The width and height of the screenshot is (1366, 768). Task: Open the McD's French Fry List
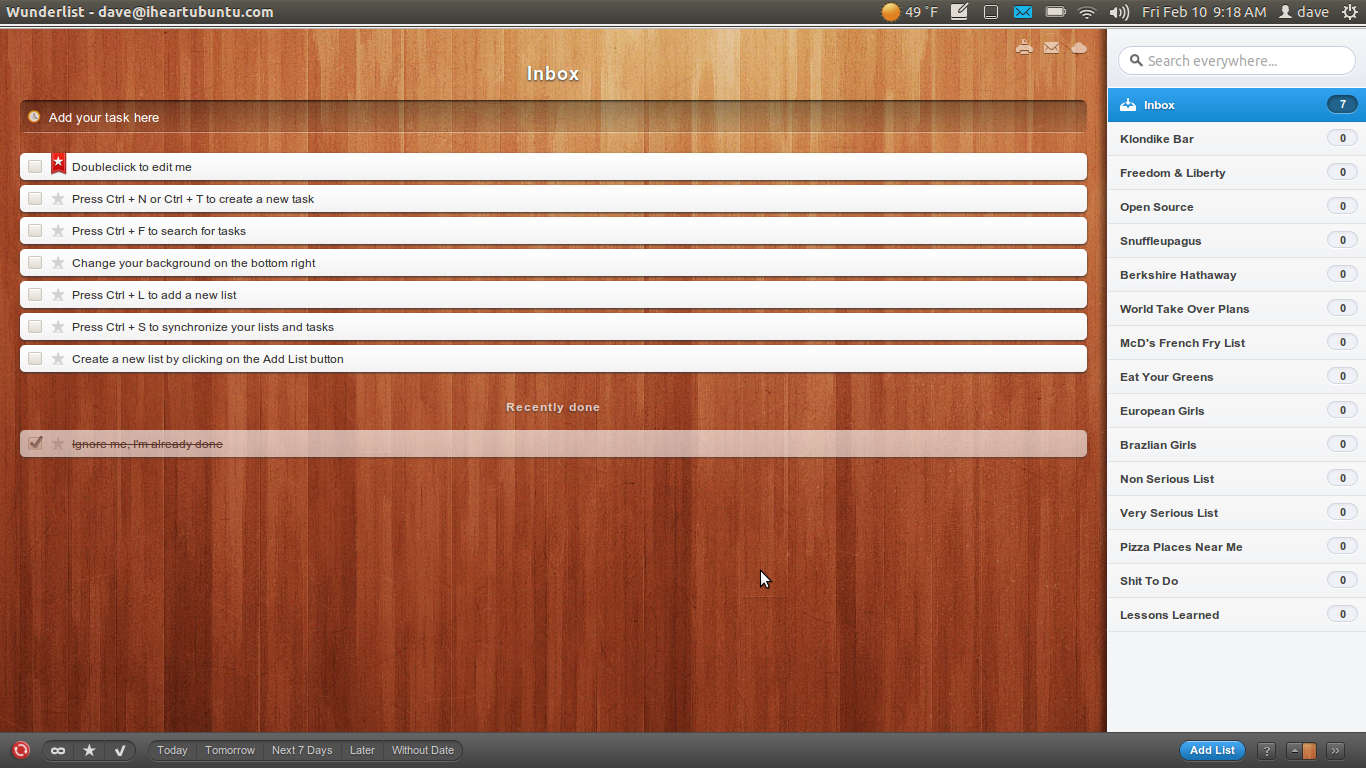(1236, 343)
